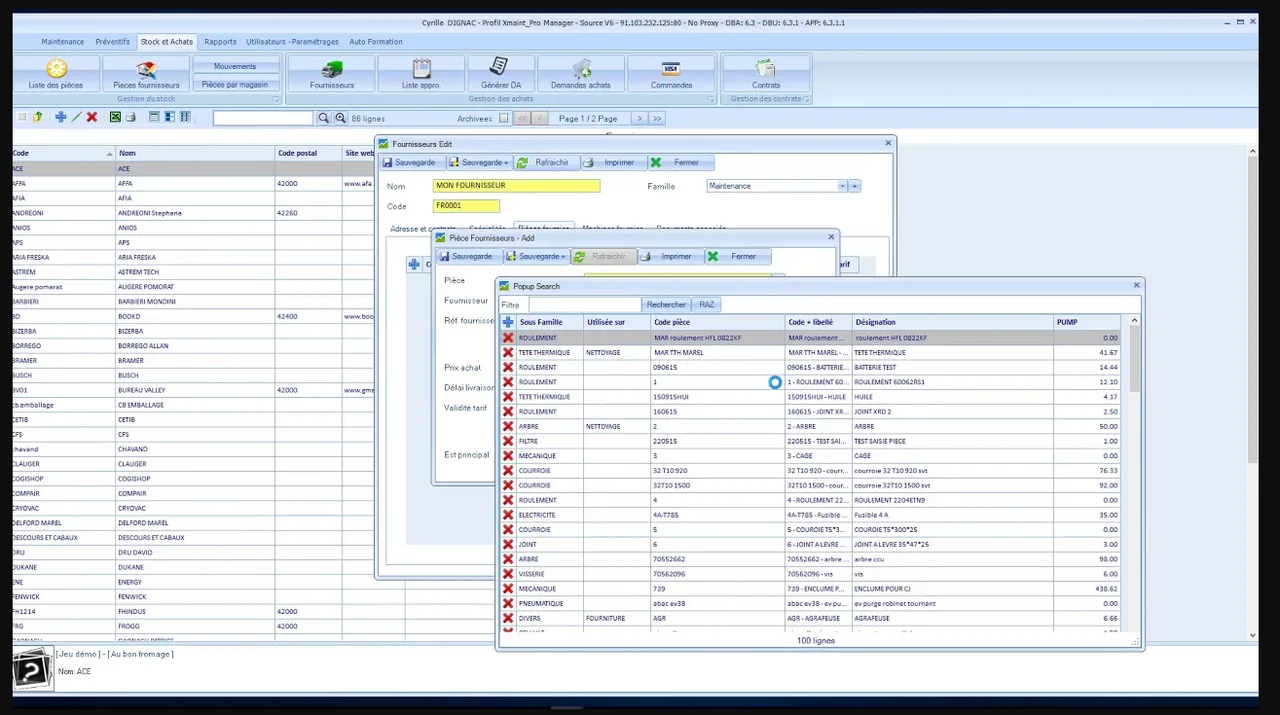Toggle the Archivees checkbox
The image size is (1280, 715).
point(504,118)
